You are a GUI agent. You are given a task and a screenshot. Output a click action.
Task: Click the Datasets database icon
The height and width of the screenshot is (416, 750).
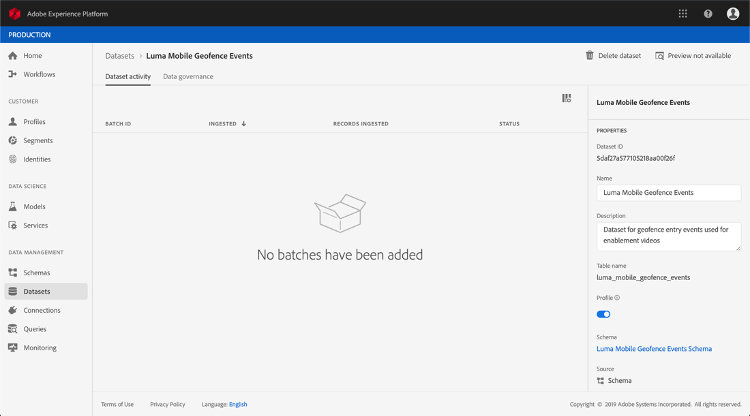(x=13, y=291)
